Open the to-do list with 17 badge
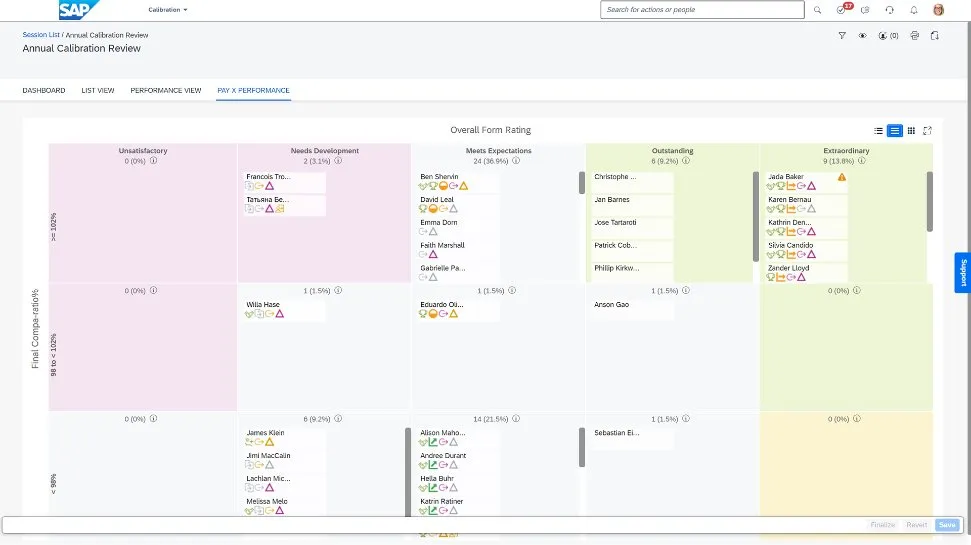The height and width of the screenshot is (545, 971). 842,10
